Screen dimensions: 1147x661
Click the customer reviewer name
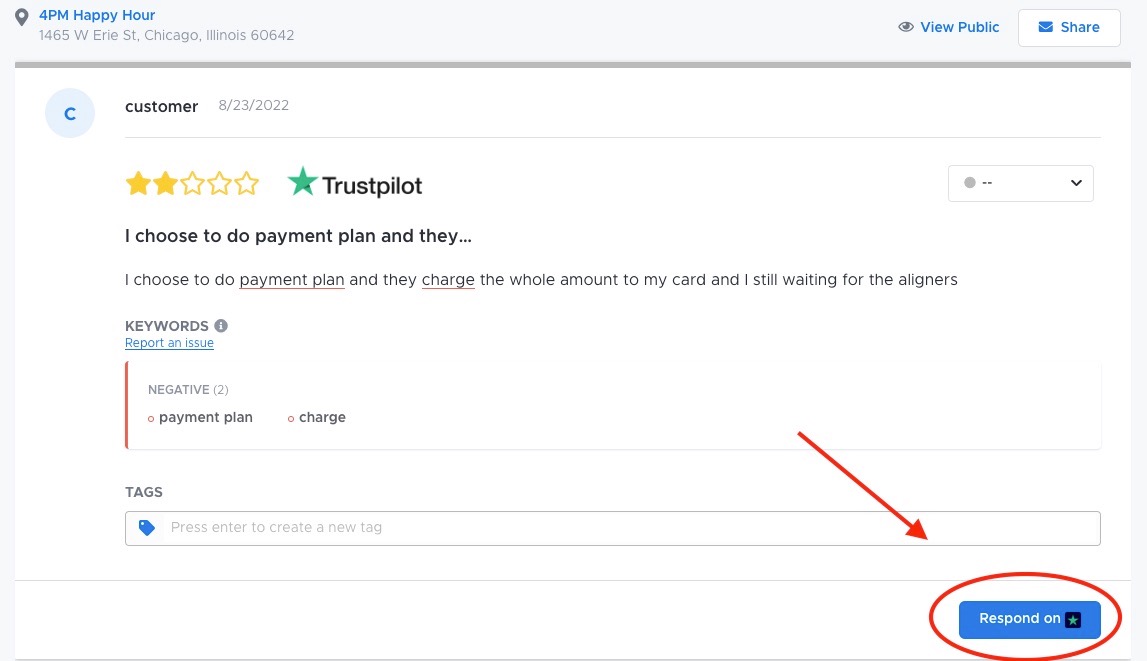tap(162, 107)
